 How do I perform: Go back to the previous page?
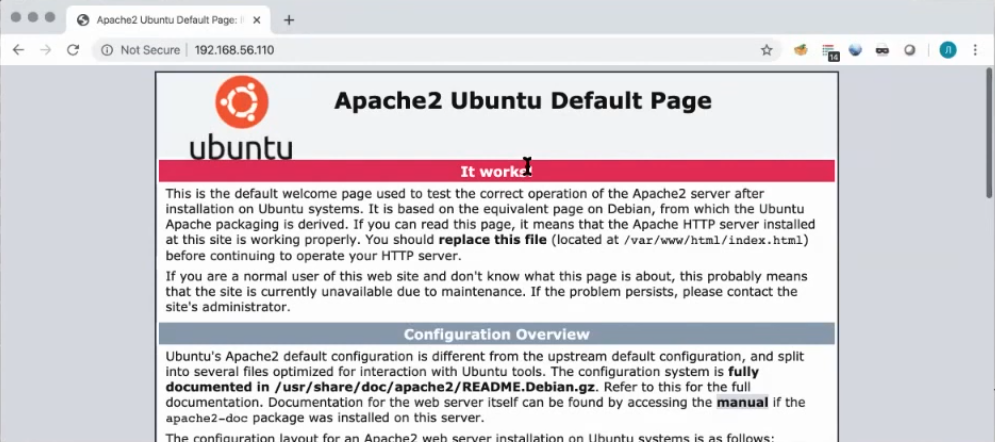18,50
